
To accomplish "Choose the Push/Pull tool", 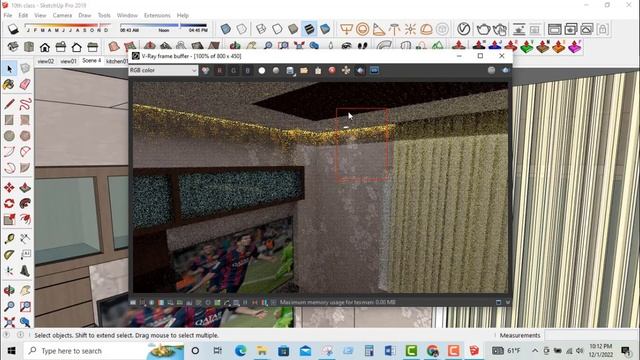I will [x=25, y=188].
